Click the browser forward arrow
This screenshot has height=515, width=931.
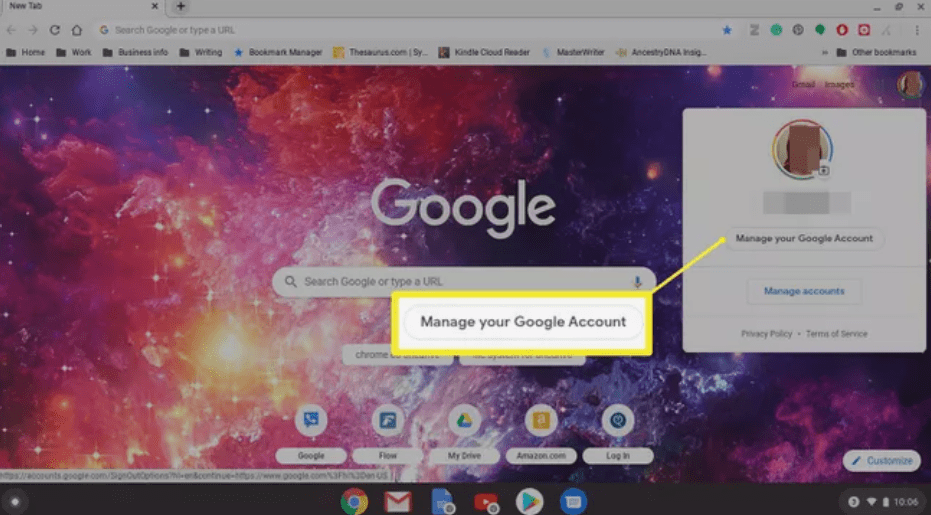(x=33, y=30)
